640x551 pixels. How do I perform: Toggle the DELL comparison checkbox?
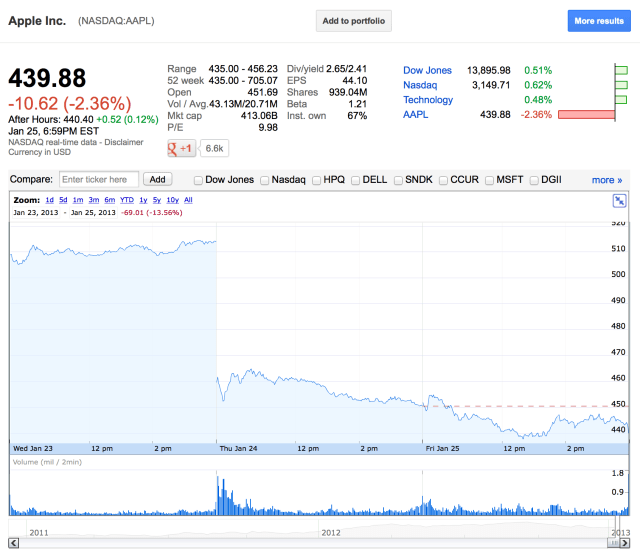pyautogui.click(x=356, y=180)
